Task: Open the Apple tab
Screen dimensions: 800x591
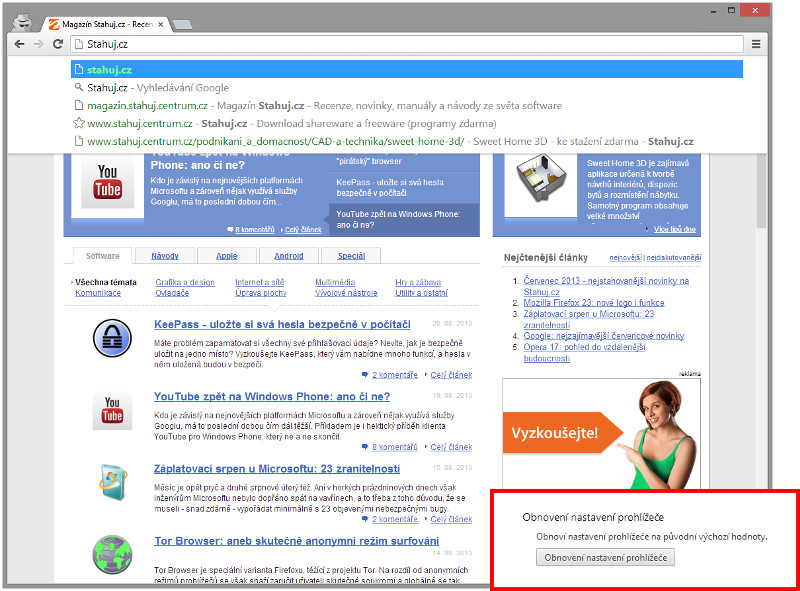Action: tap(227, 256)
